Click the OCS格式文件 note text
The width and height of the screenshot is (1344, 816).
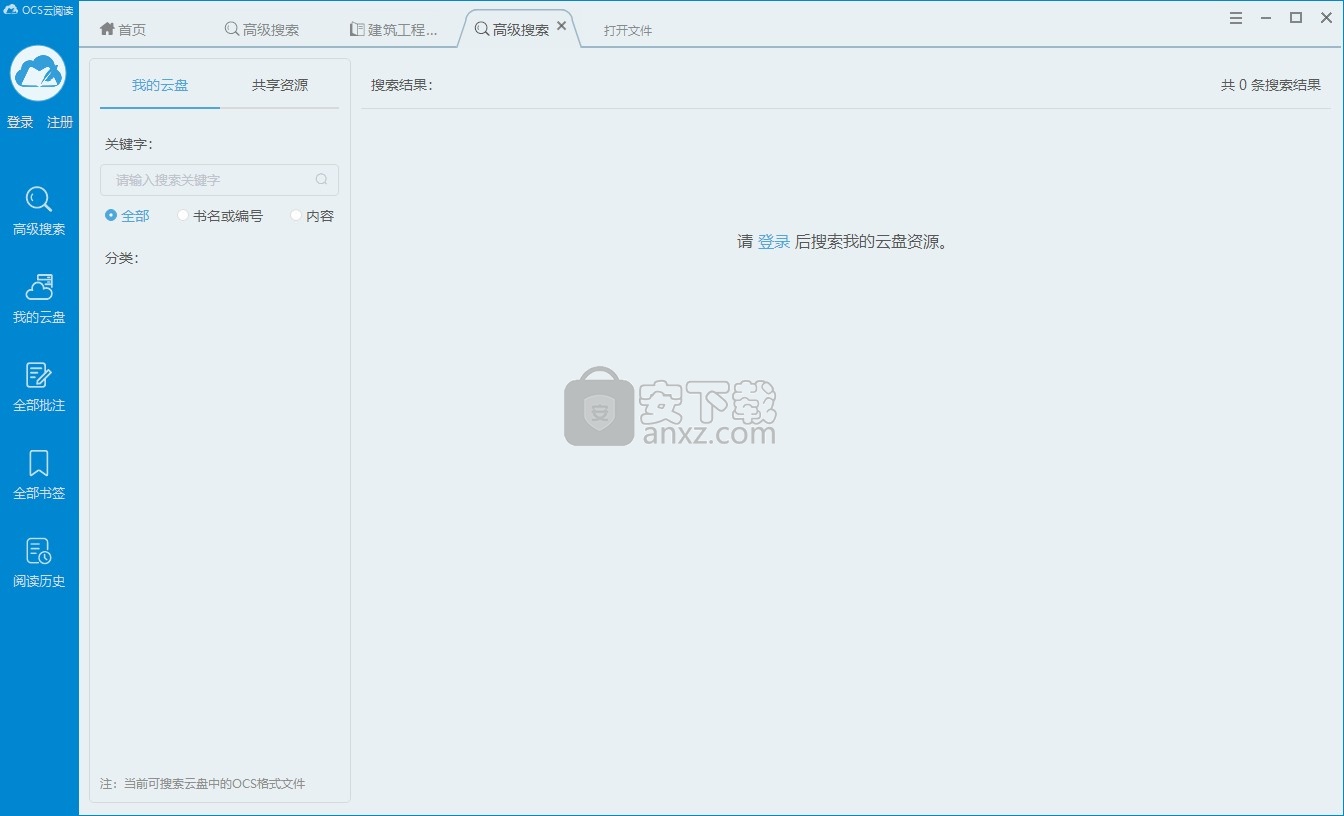coord(203,784)
